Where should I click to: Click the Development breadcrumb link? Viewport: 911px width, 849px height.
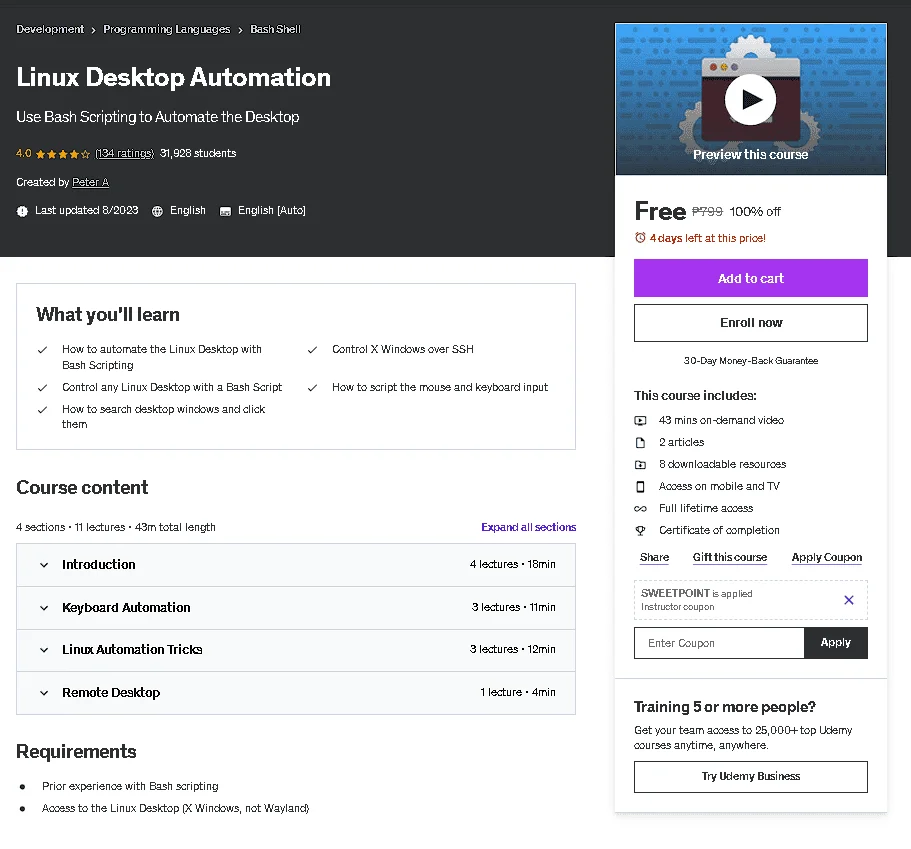tap(50, 29)
